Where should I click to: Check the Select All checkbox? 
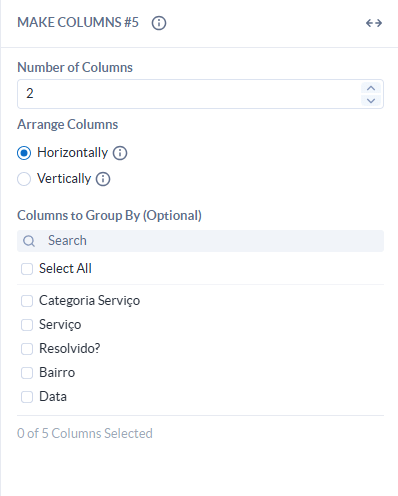pos(27,269)
